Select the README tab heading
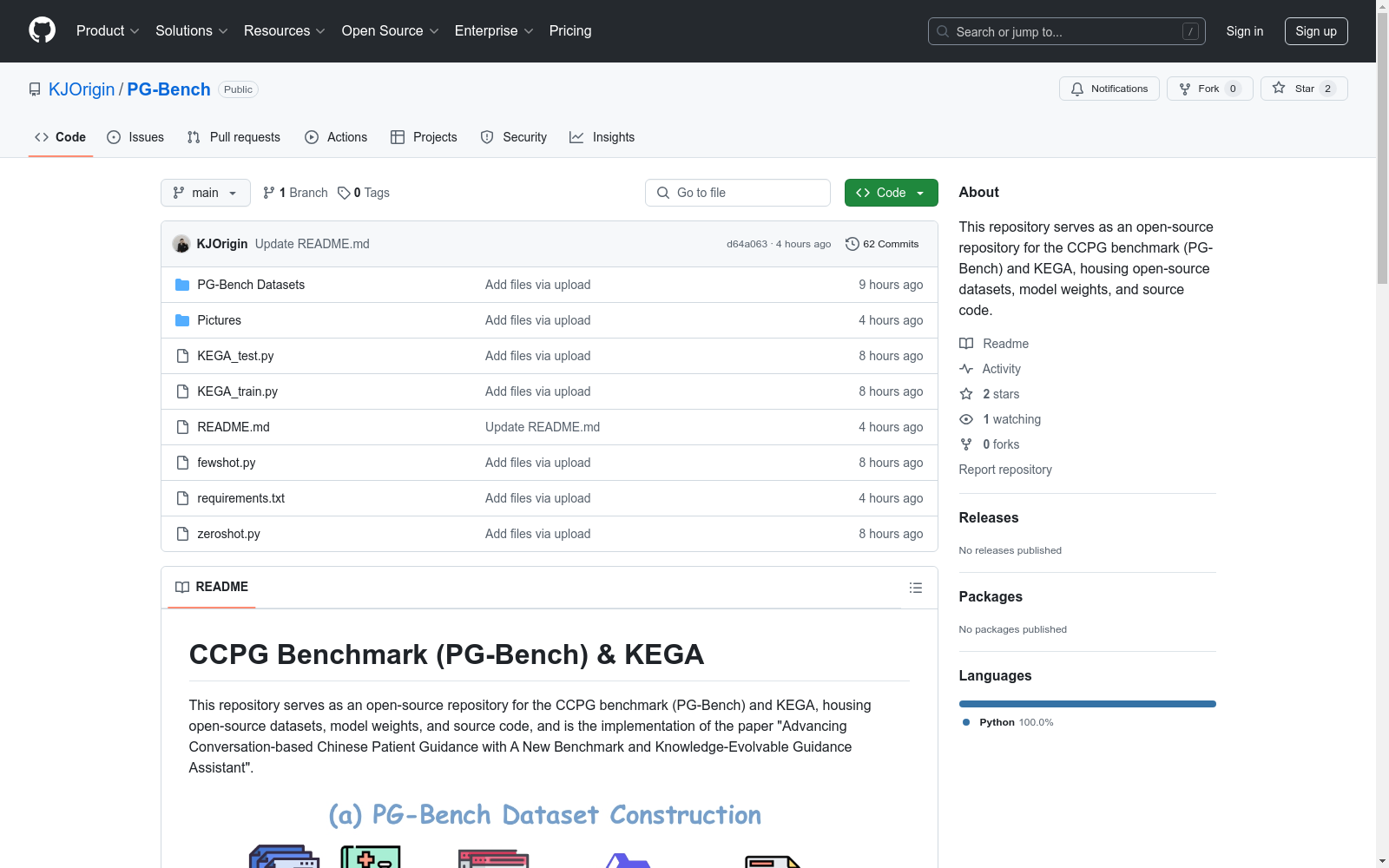This screenshot has height=868, width=1389. tap(212, 587)
